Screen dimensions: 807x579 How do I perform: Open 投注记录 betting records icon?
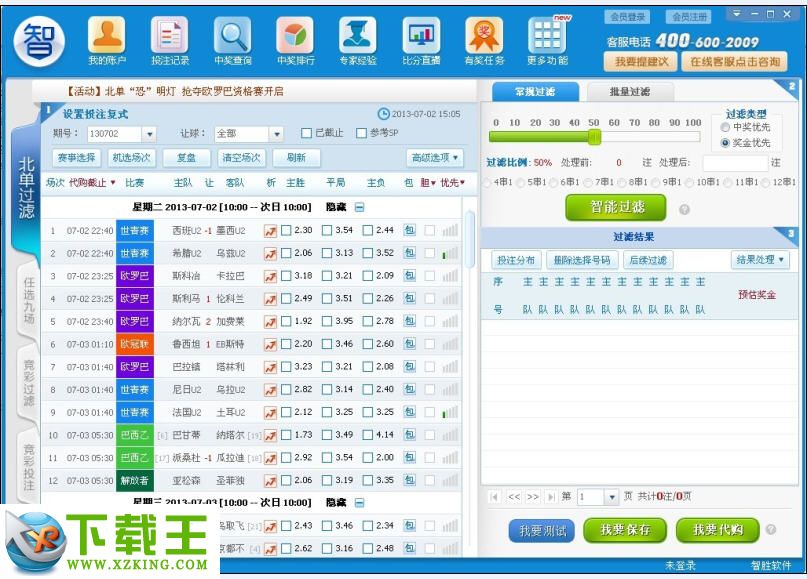169,38
